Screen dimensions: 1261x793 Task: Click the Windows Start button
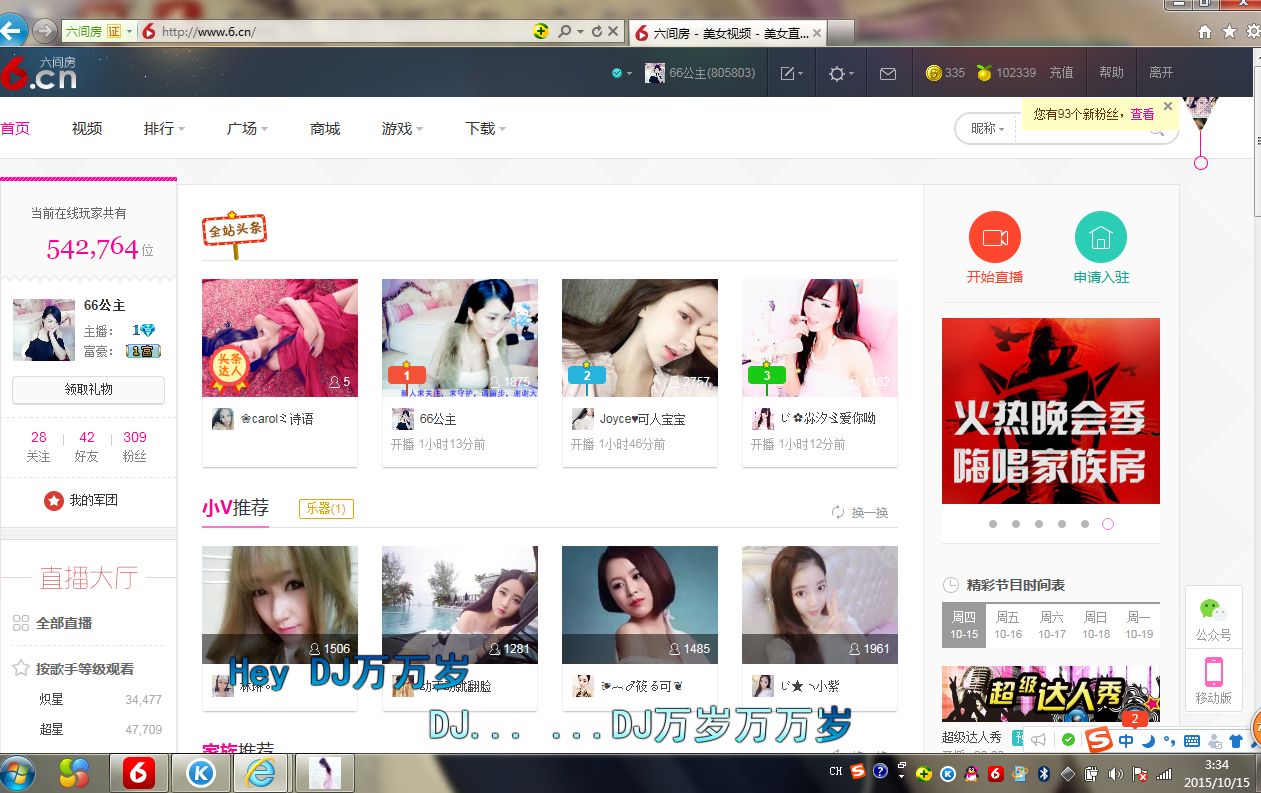(x=17, y=773)
